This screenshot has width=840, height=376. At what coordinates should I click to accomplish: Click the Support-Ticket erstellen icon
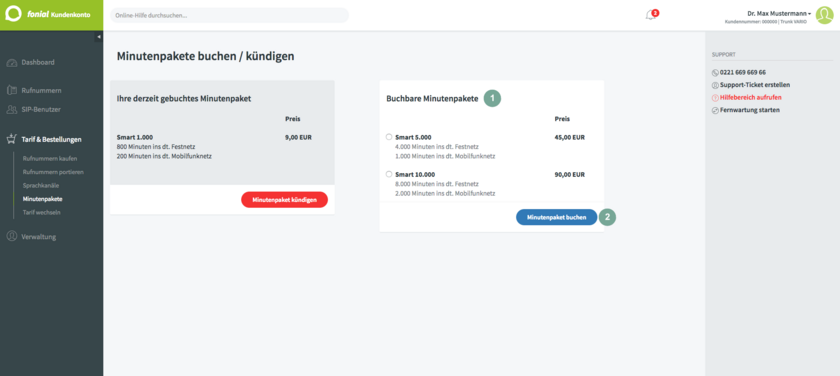pos(715,85)
